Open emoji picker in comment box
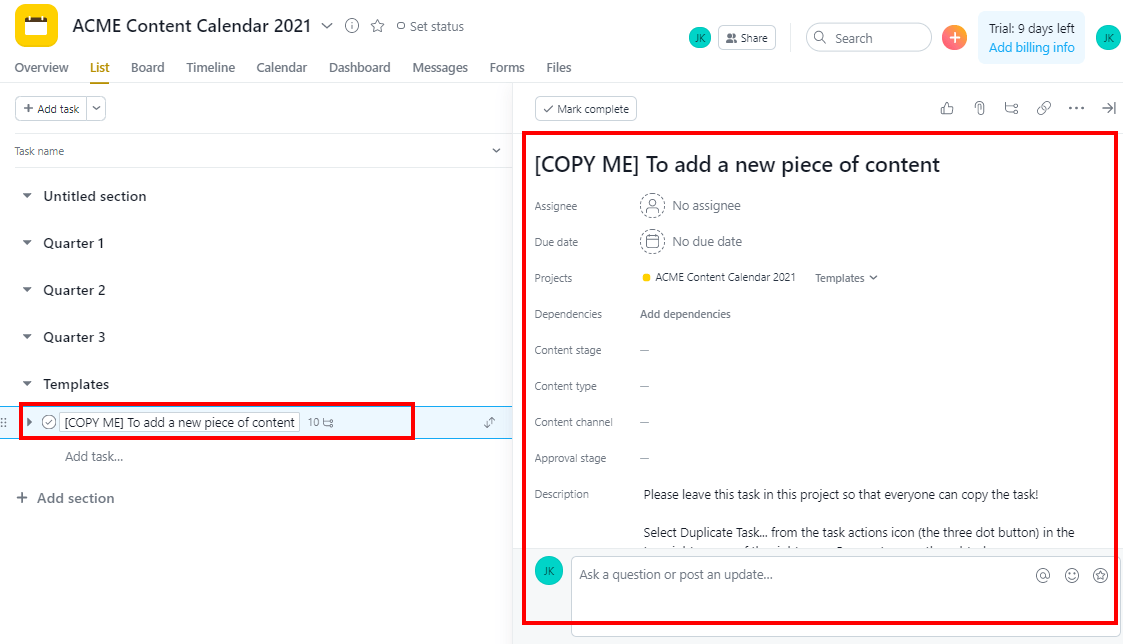 (1071, 575)
